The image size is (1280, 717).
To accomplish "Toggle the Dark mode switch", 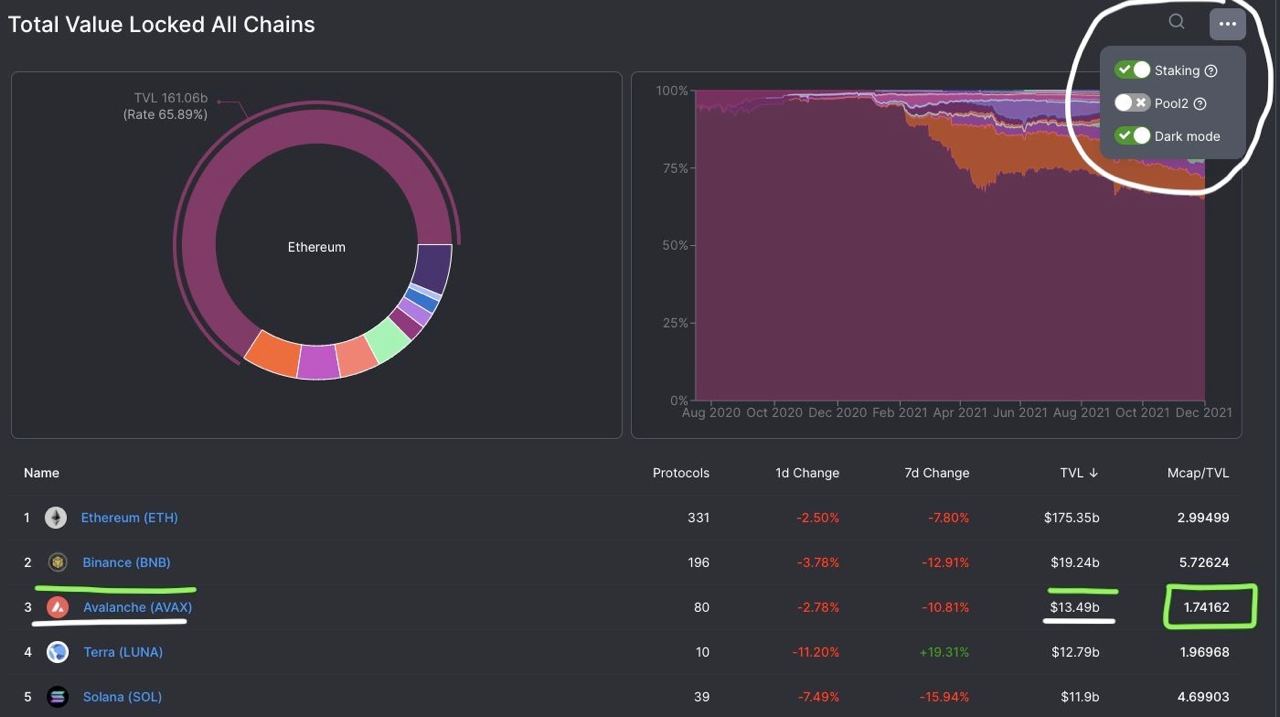I will [1133, 136].
